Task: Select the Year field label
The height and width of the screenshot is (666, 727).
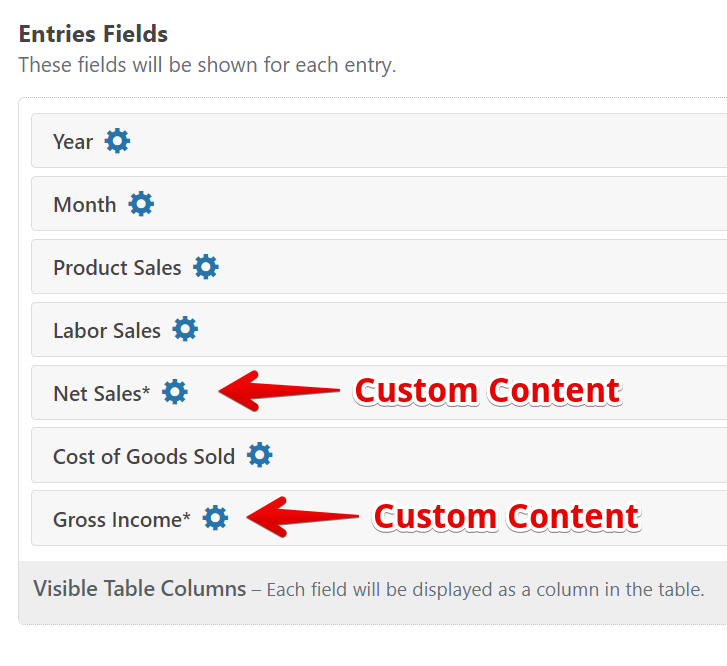Action: tap(73, 142)
